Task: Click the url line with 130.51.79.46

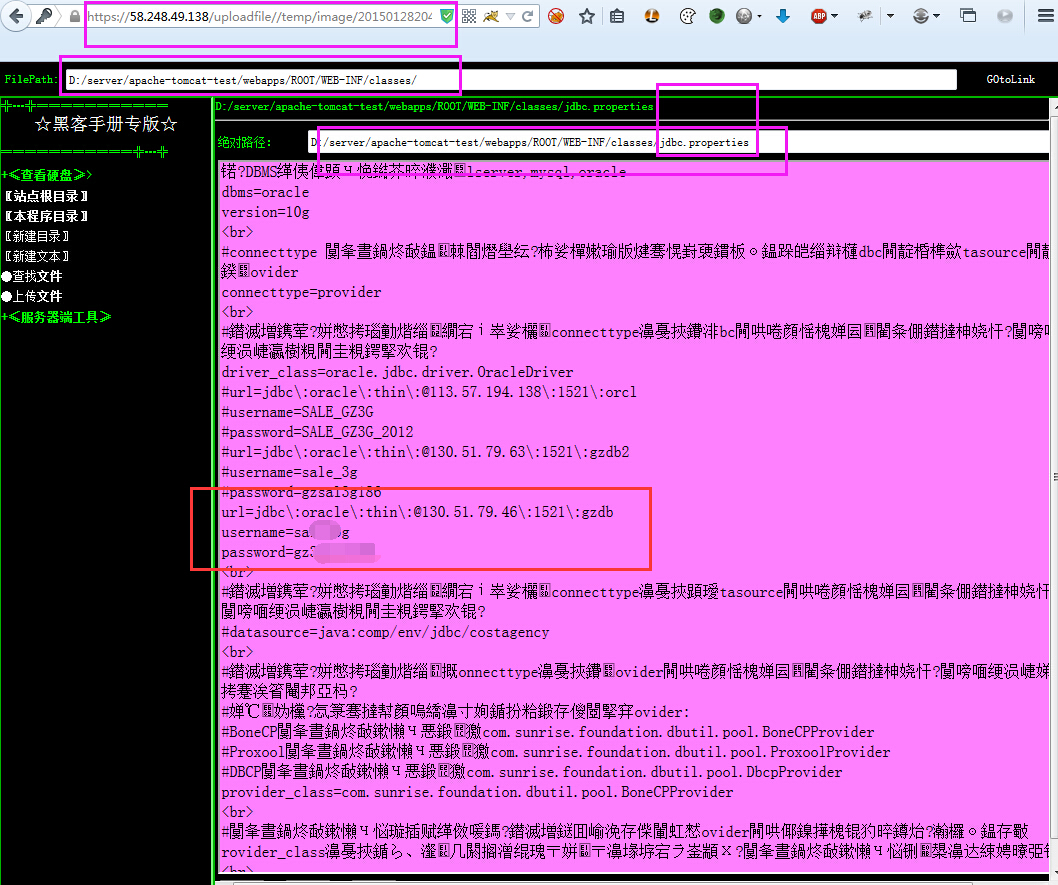Action: coord(418,513)
